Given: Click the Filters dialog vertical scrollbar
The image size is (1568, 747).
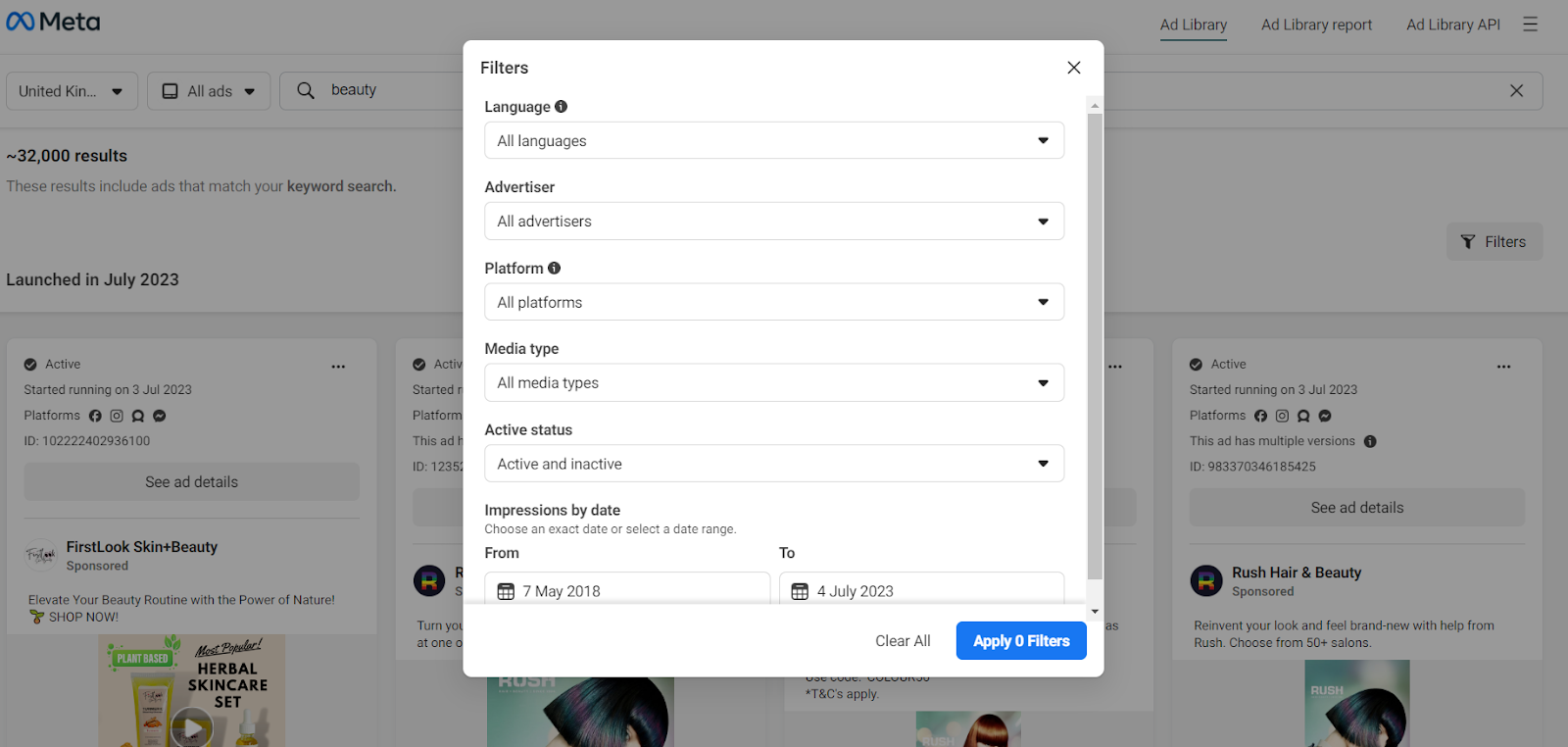Looking at the screenshot, I should [x=1095, y=346].
